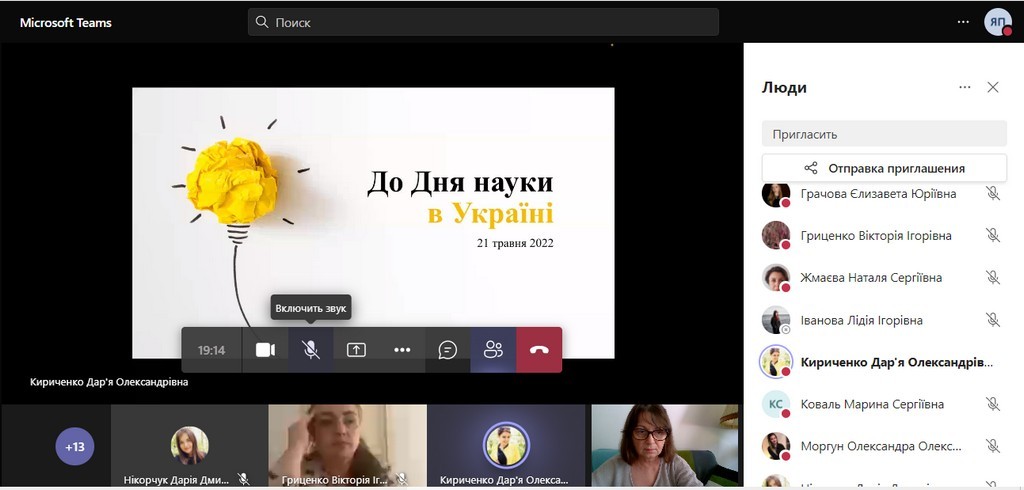Hang up with the red button
1024x490 pixels.
[x=539, y=350]
